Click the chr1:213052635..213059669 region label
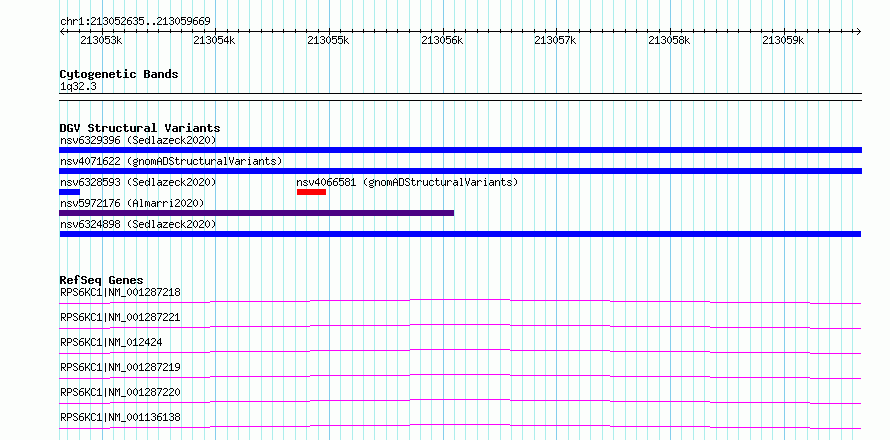 (x=135, y=22)
